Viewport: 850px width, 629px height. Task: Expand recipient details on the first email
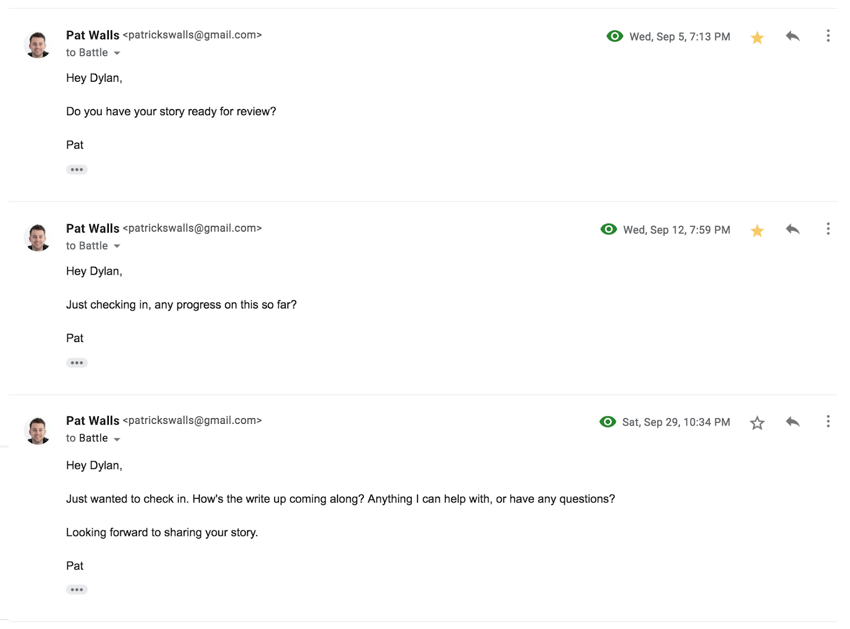[x=116, y=52]
